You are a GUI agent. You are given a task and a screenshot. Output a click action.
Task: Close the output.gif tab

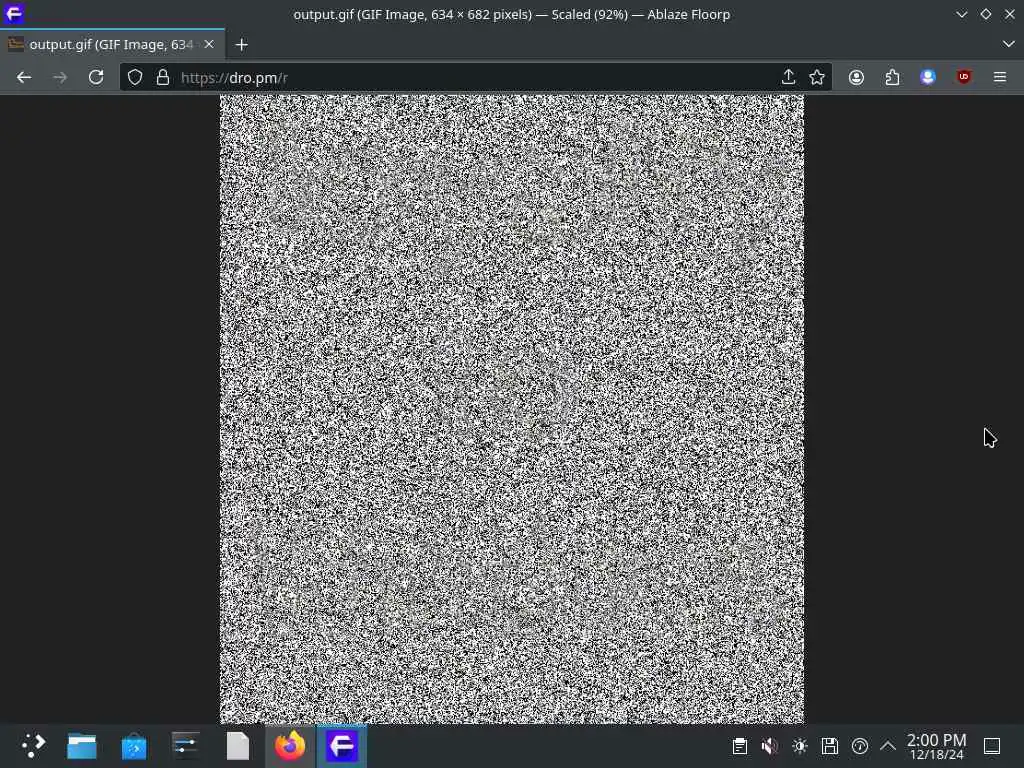209,44
